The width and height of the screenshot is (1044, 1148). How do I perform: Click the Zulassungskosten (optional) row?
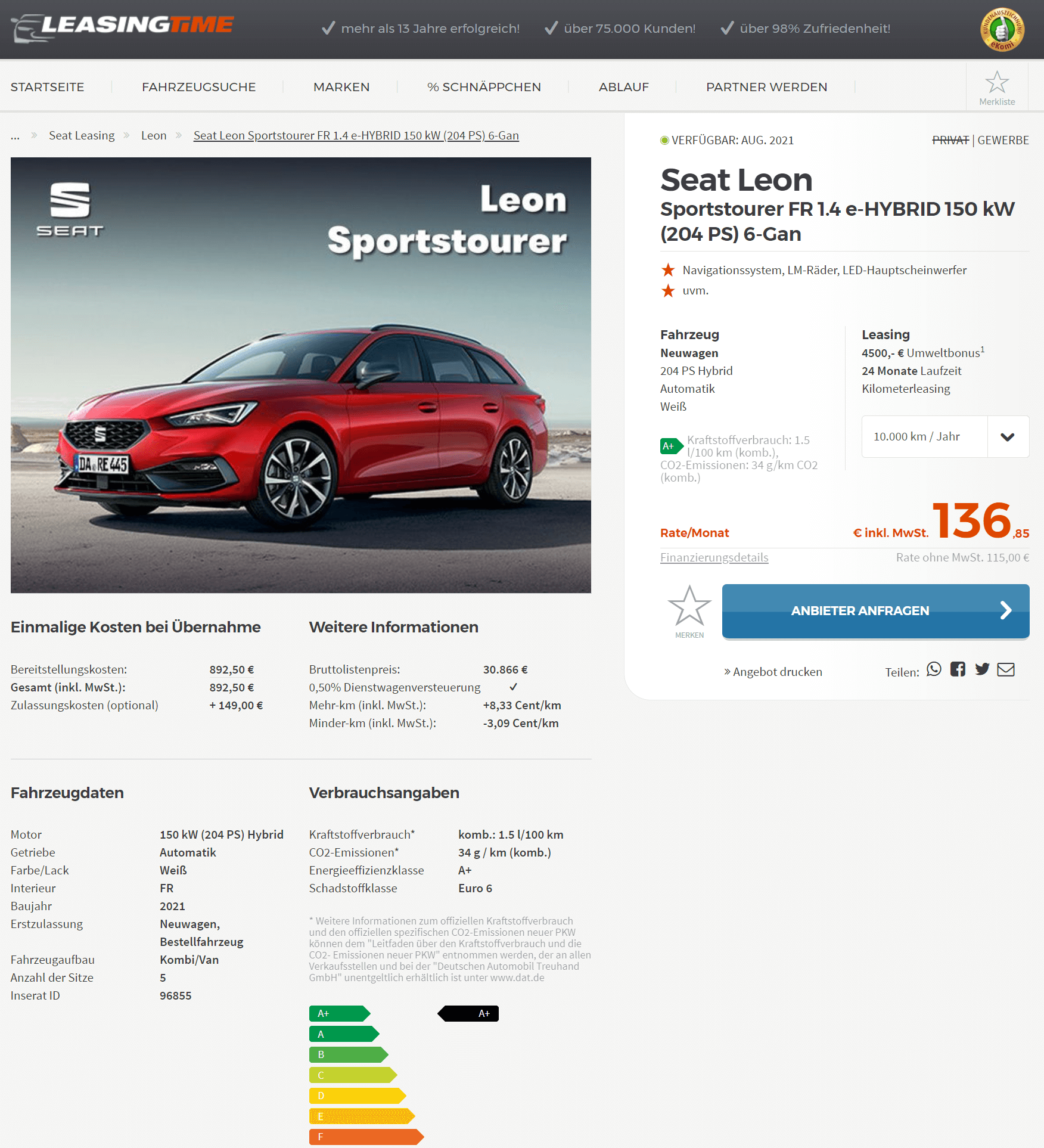137,705
